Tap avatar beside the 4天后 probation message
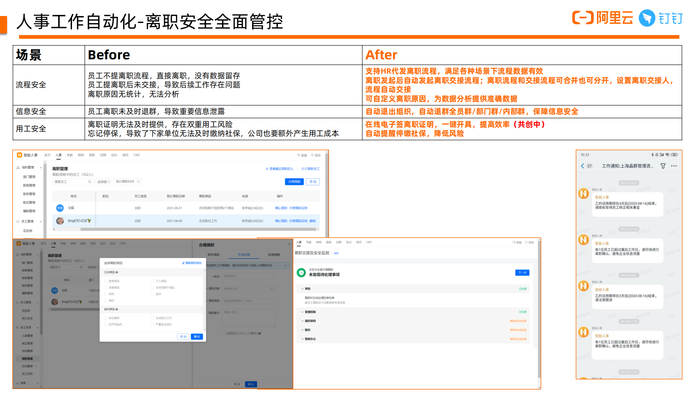The width and height of the screenshot is (700, 393). 583,193
